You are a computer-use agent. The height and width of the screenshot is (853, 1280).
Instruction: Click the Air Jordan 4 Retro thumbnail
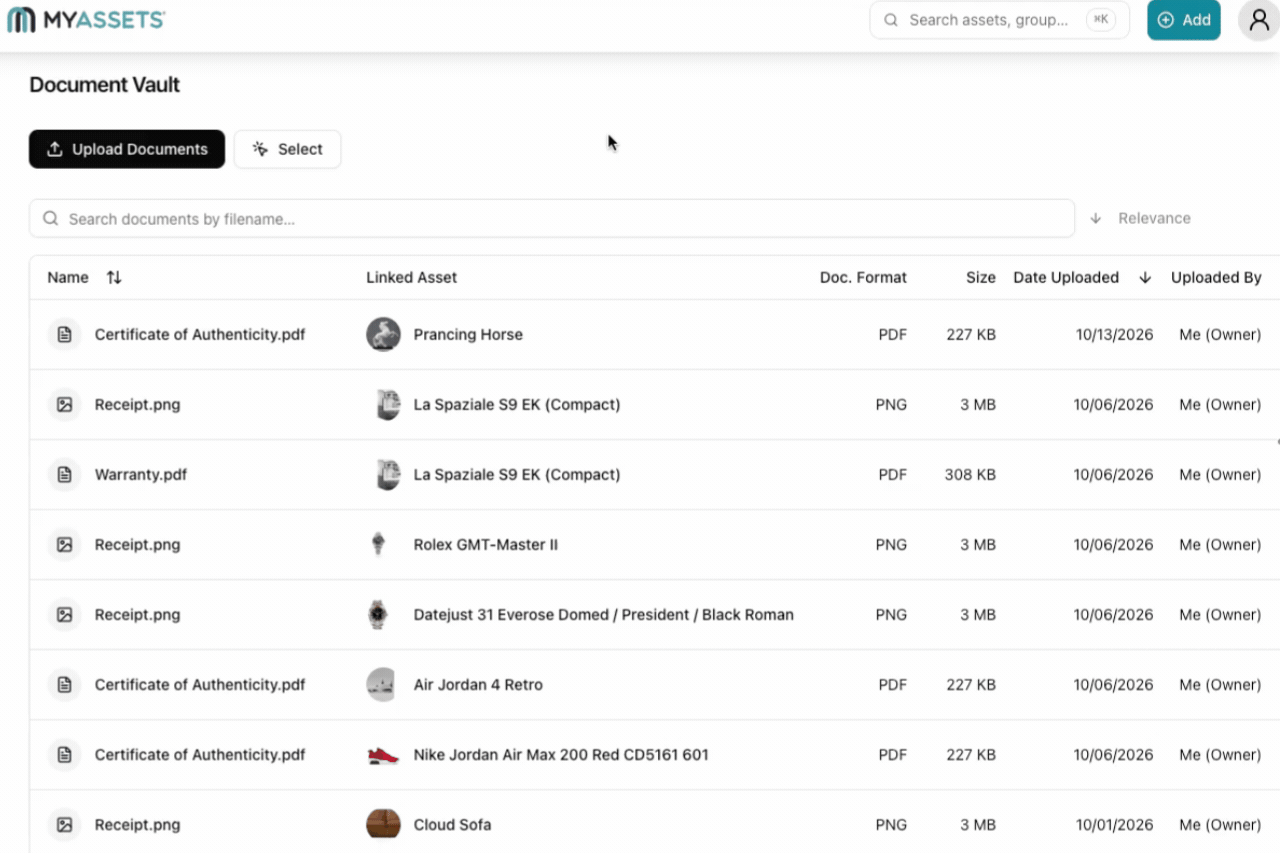pyautogui.click(x=383, y=685)
